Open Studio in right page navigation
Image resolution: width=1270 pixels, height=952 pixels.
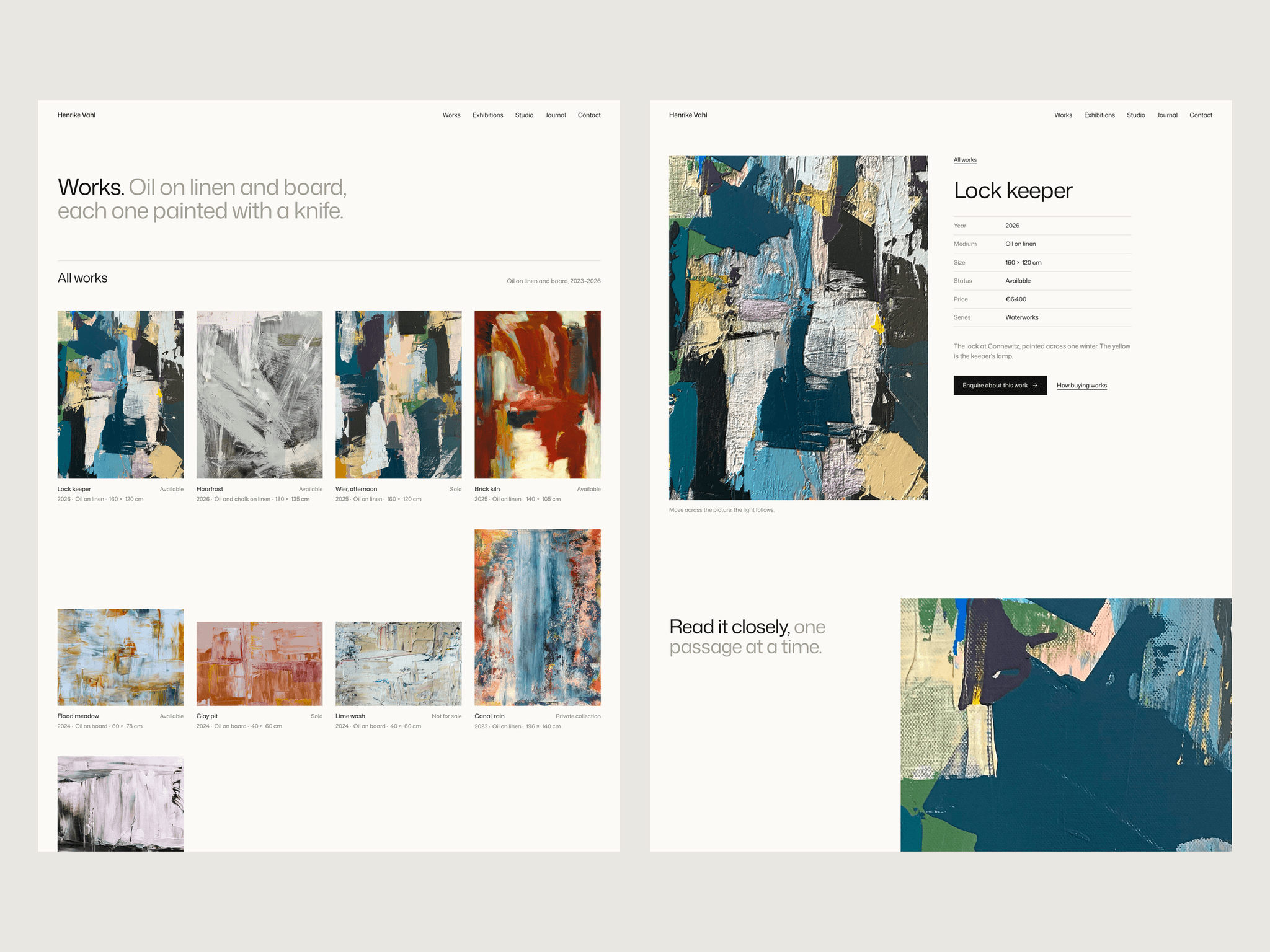1136,115
